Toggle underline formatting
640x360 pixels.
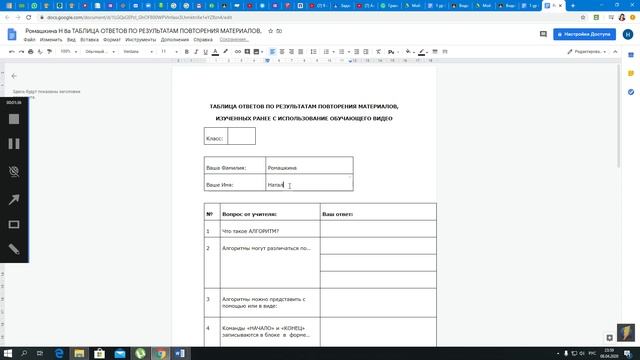(205, 52)
